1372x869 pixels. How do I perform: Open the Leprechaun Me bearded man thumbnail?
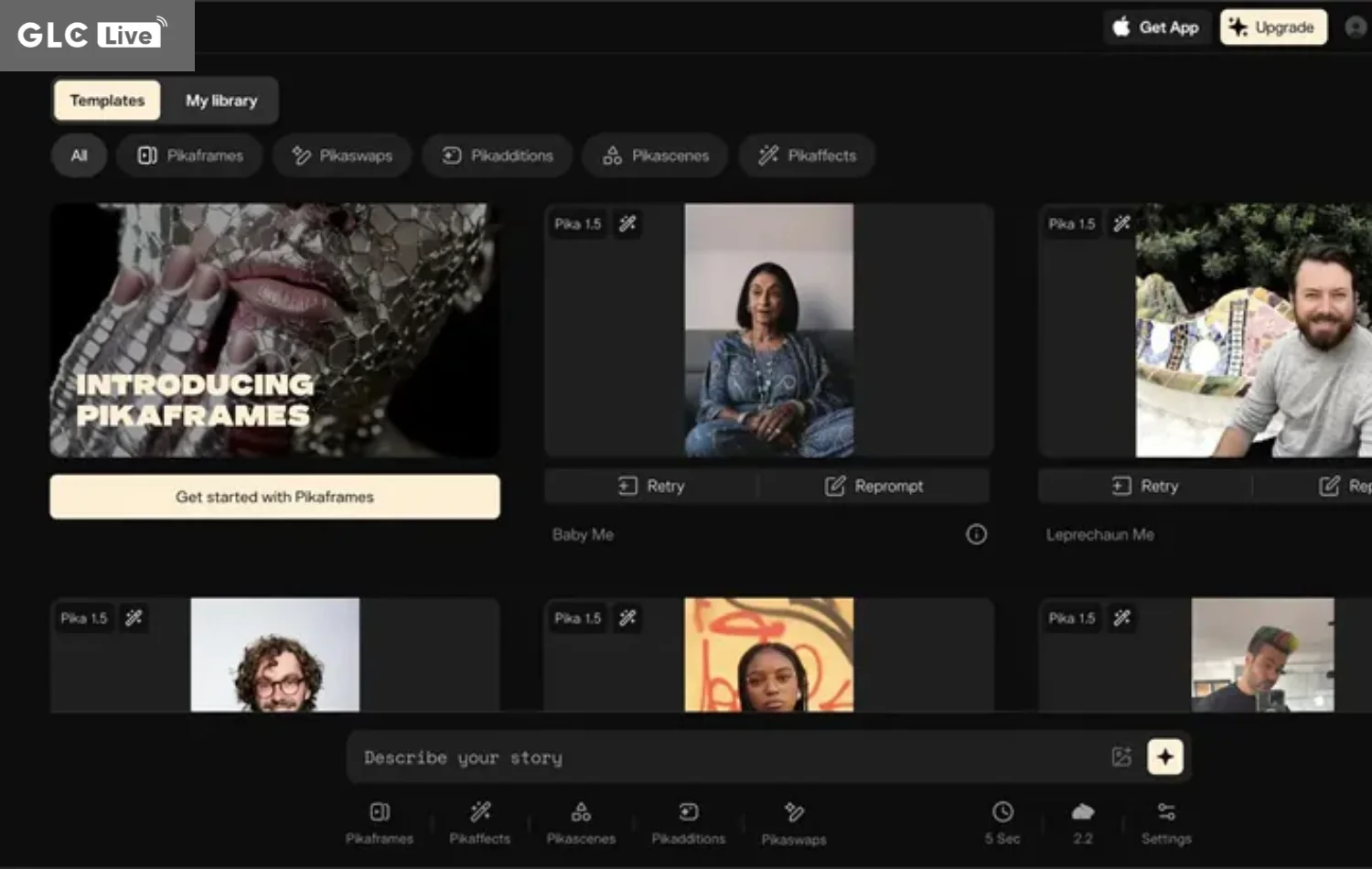(1253, 330)
